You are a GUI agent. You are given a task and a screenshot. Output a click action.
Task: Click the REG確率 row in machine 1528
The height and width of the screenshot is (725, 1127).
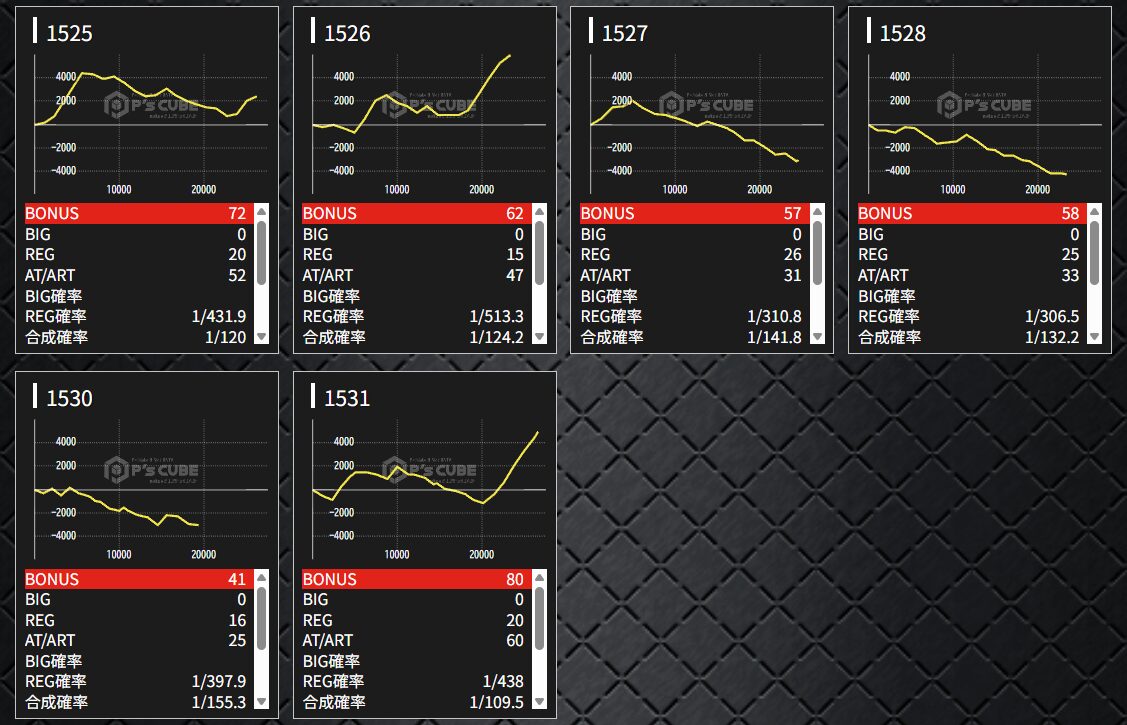969,316
